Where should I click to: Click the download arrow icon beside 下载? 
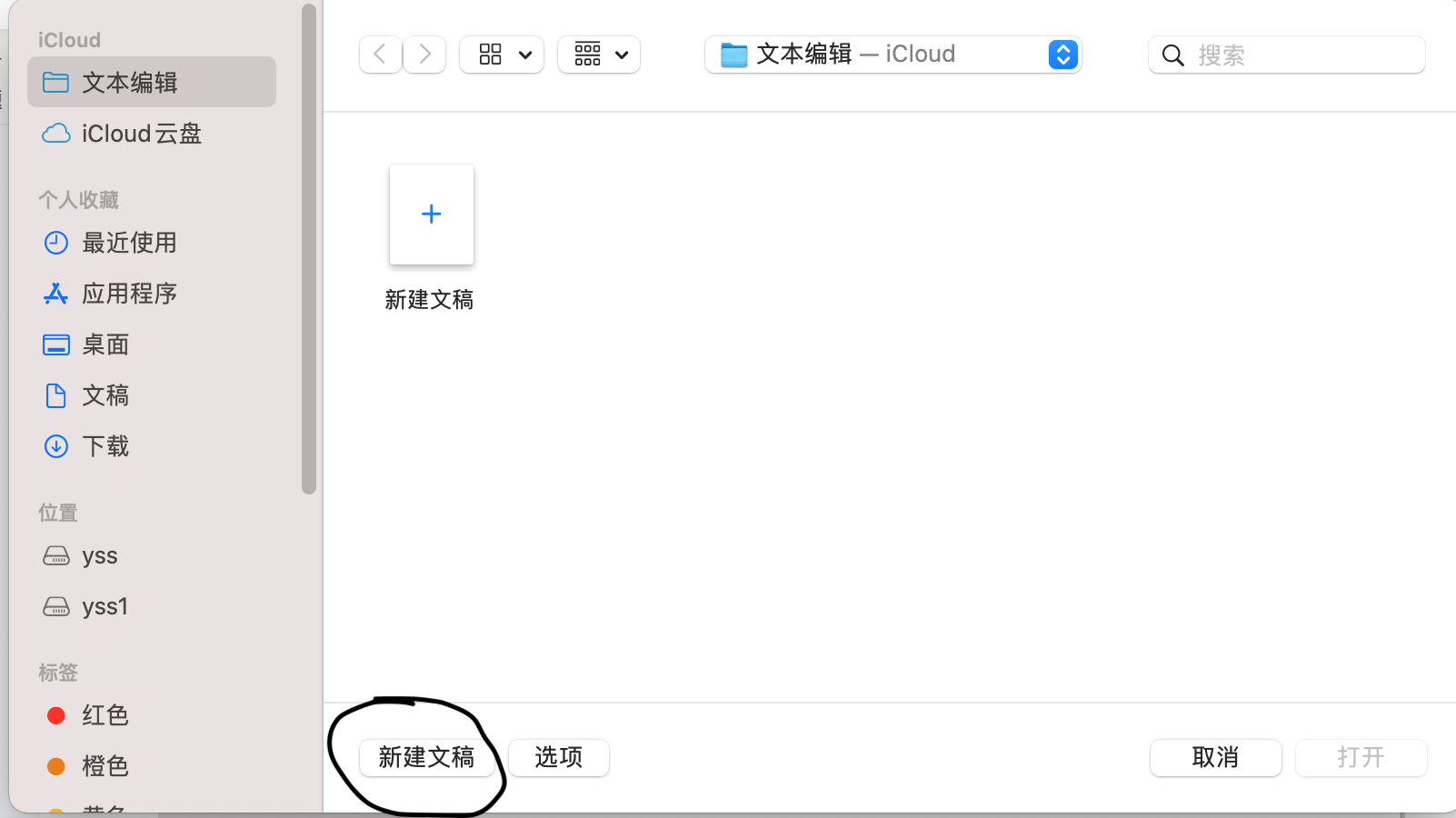point(56,446)
